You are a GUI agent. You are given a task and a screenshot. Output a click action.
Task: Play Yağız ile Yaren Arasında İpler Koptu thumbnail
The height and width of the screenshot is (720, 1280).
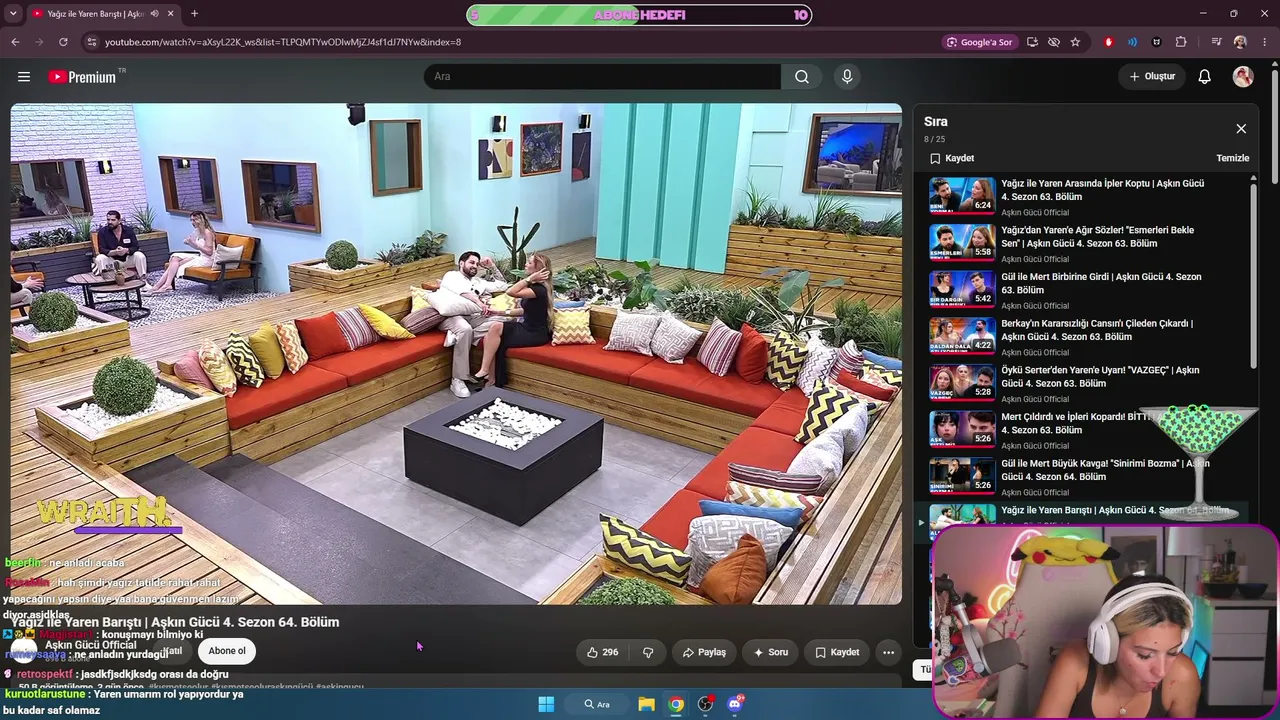(963, 195)
